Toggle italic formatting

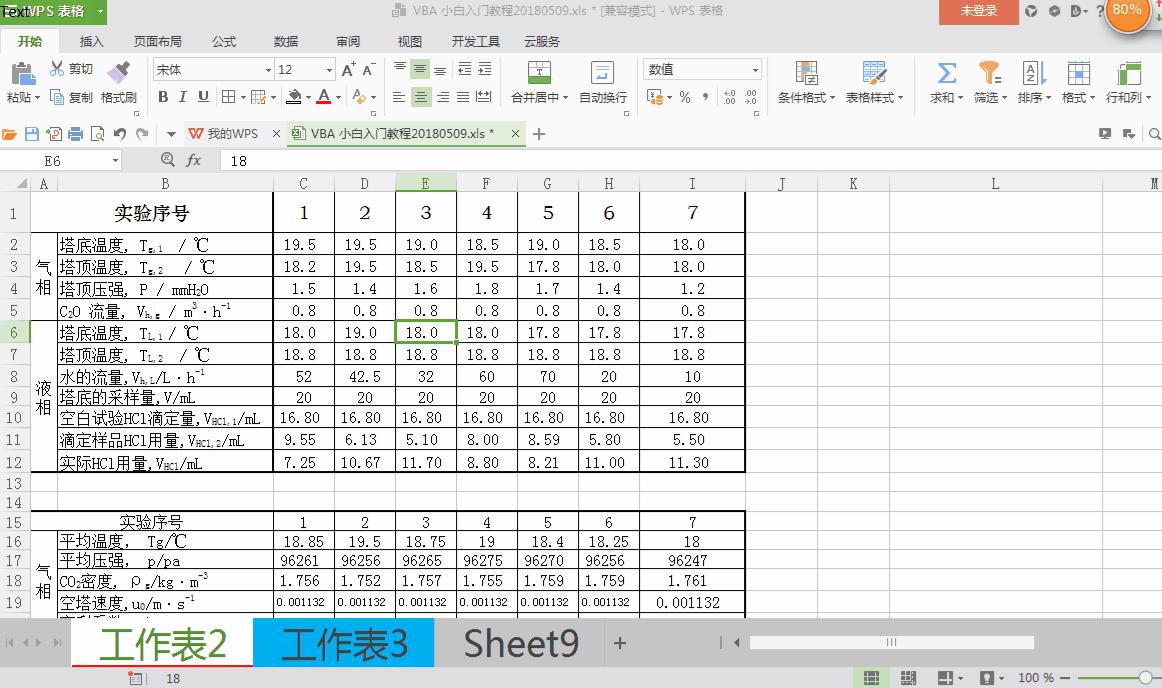coord(181,97)
